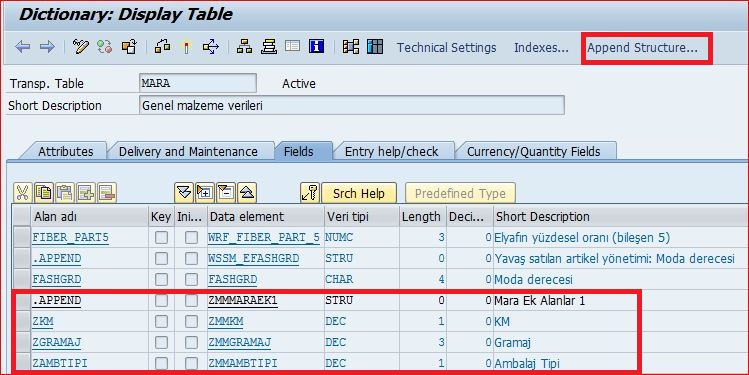This screenshot has width=749, height=375.
Task: Open the Entry help/check tab
Action: [391, 151]
